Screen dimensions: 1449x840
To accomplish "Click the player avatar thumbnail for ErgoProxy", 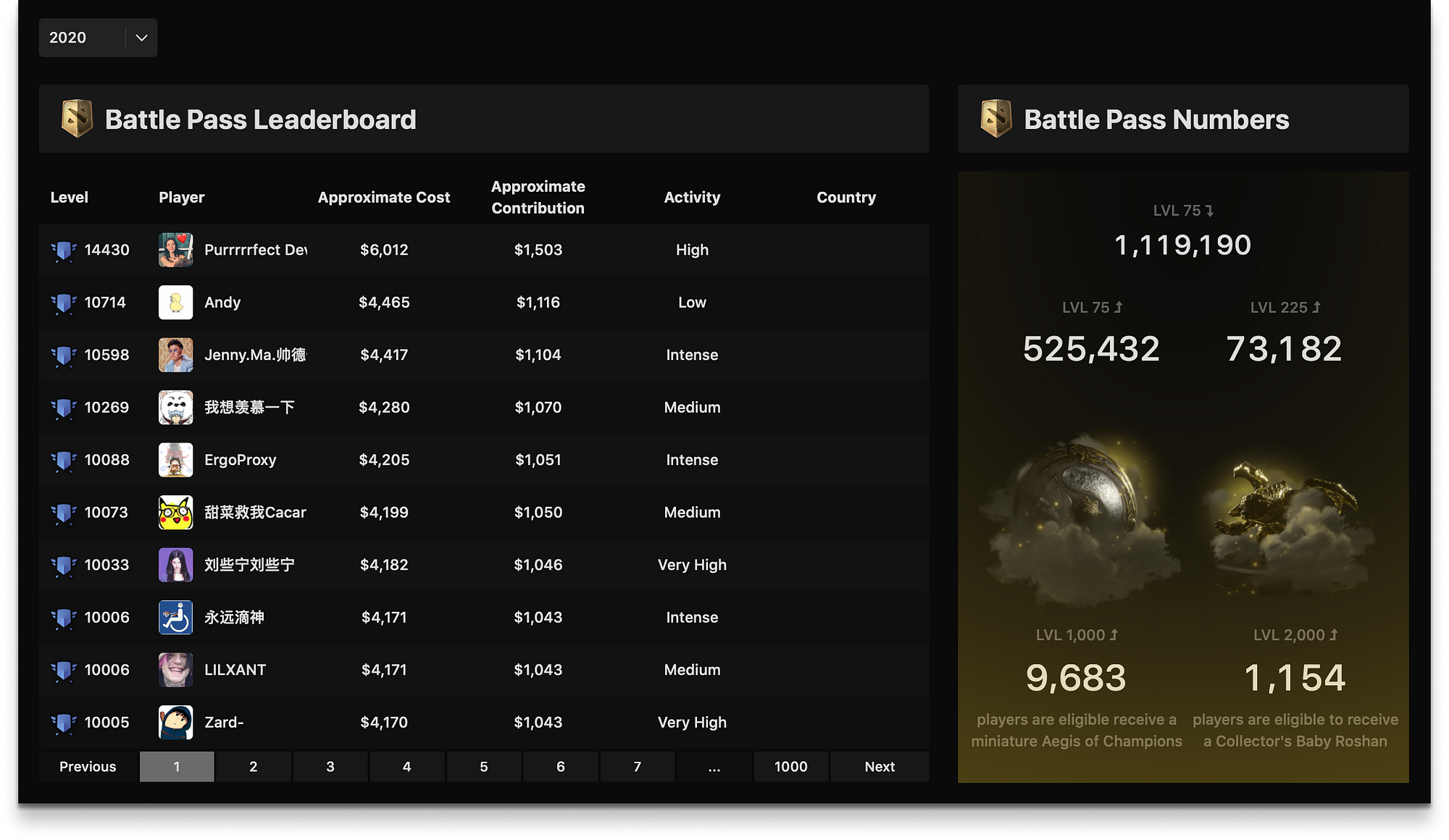I will coord(175,459).
